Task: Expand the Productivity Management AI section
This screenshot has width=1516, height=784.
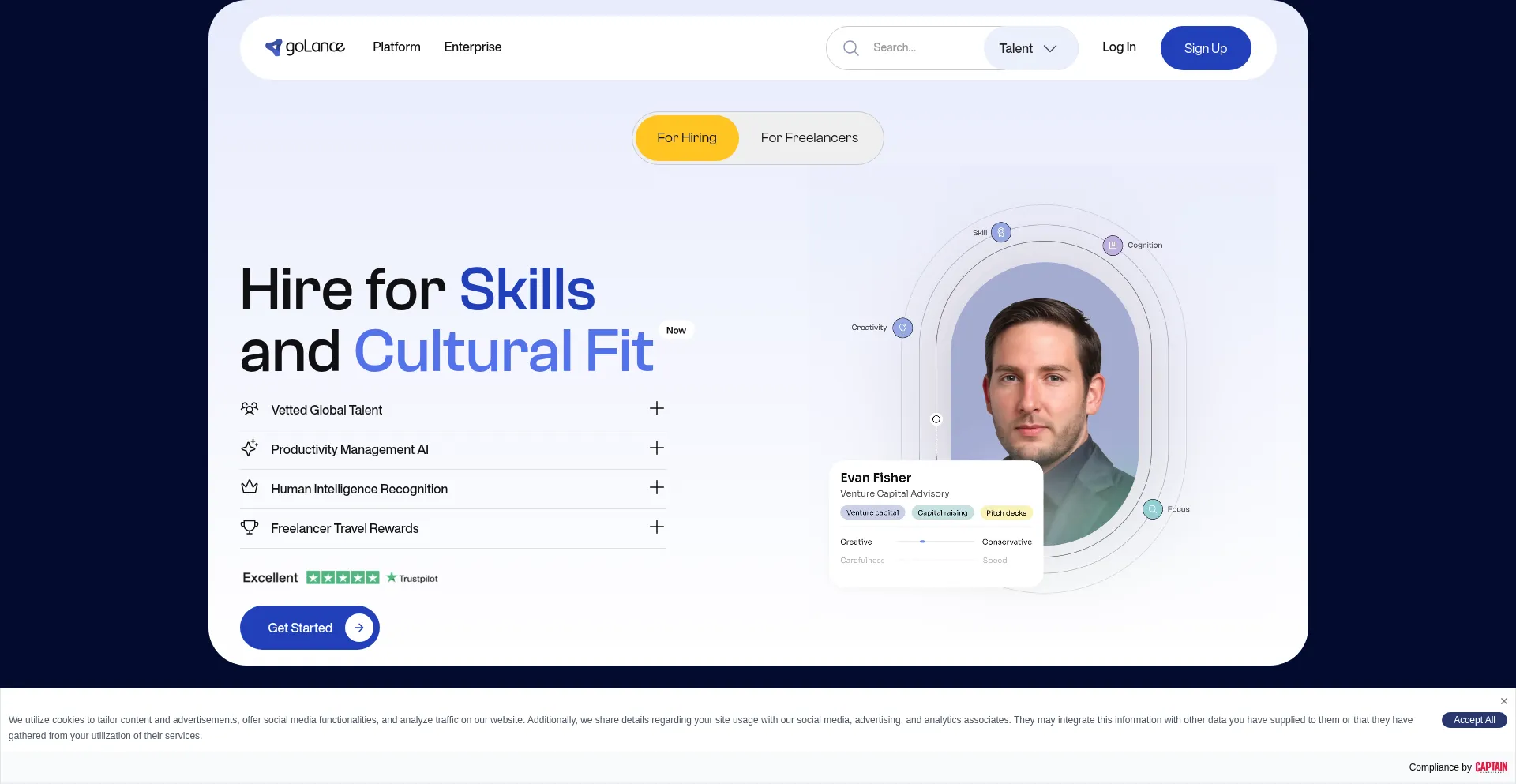Action: point(656,448)
